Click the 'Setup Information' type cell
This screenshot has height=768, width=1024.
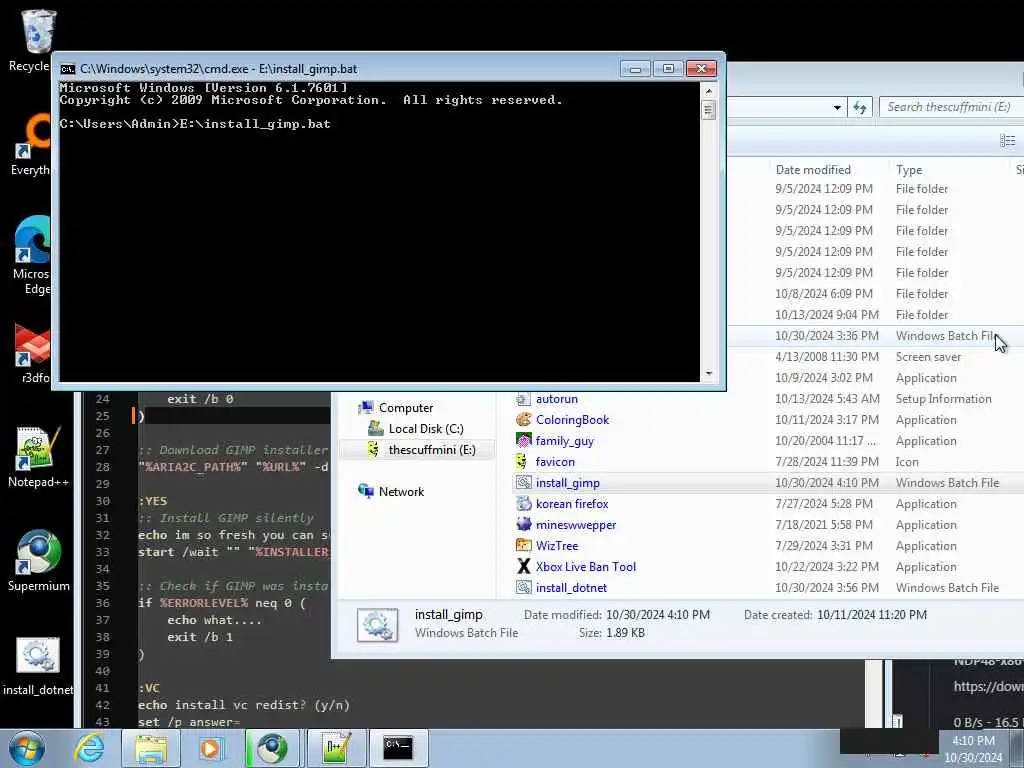(943, 399)
